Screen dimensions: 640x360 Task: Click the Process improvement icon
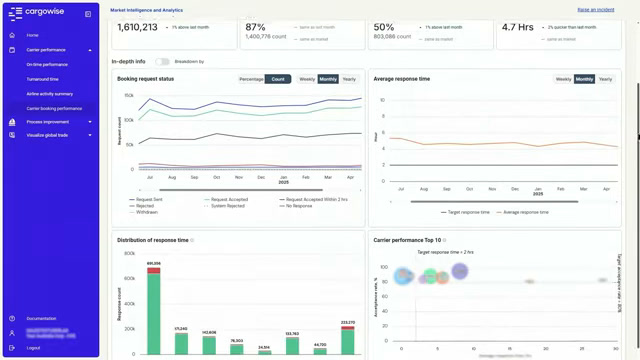pyautogui.click(x=12, y=122)
